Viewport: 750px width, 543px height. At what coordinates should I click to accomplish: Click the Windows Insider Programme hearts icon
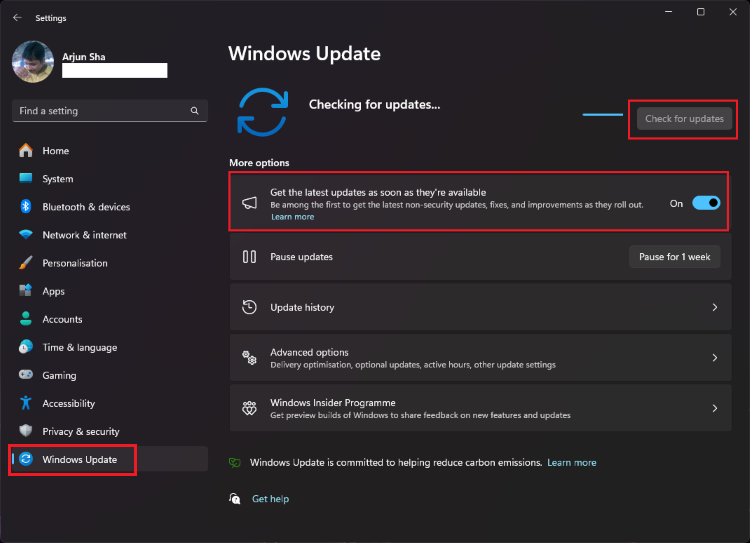point(249,408)
